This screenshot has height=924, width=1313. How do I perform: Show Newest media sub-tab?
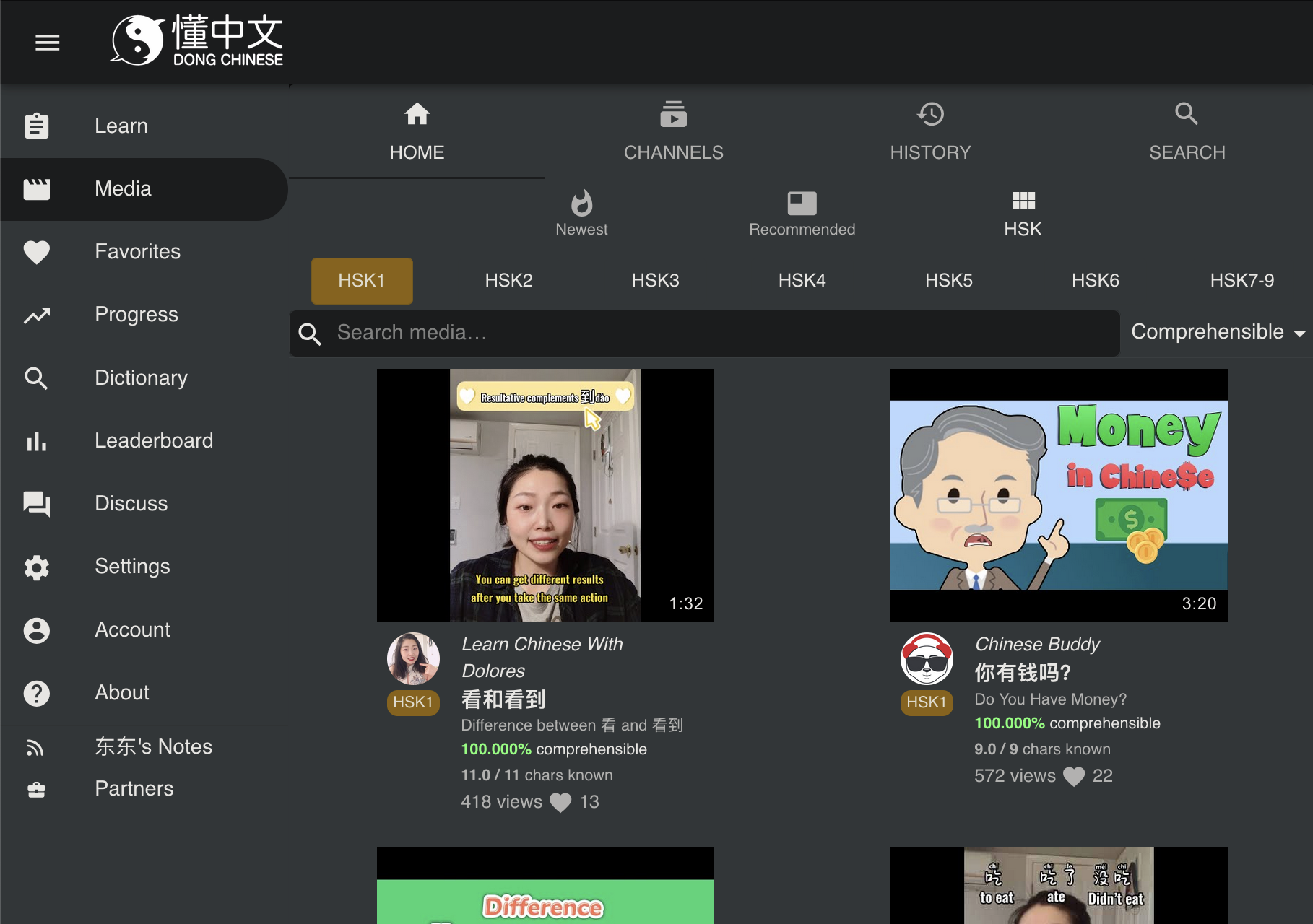pyautogui.click(x=581, y=213)
